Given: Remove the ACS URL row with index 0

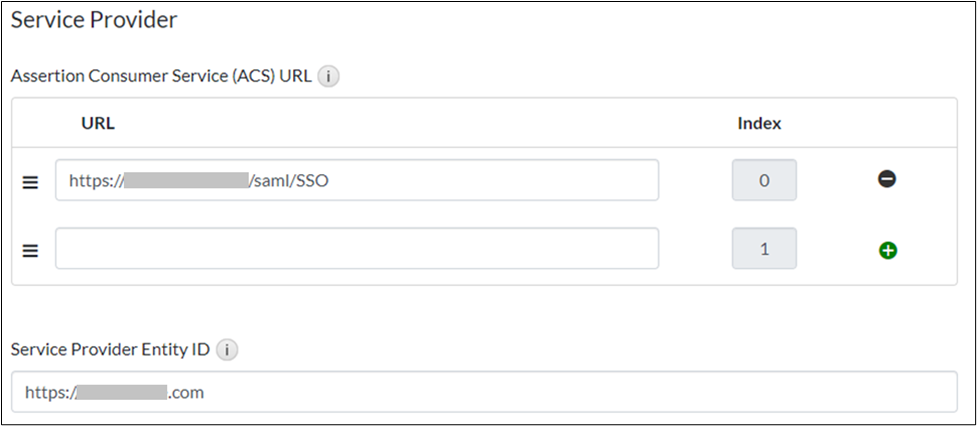Looking at the screenshot, I should click(887, 180).
